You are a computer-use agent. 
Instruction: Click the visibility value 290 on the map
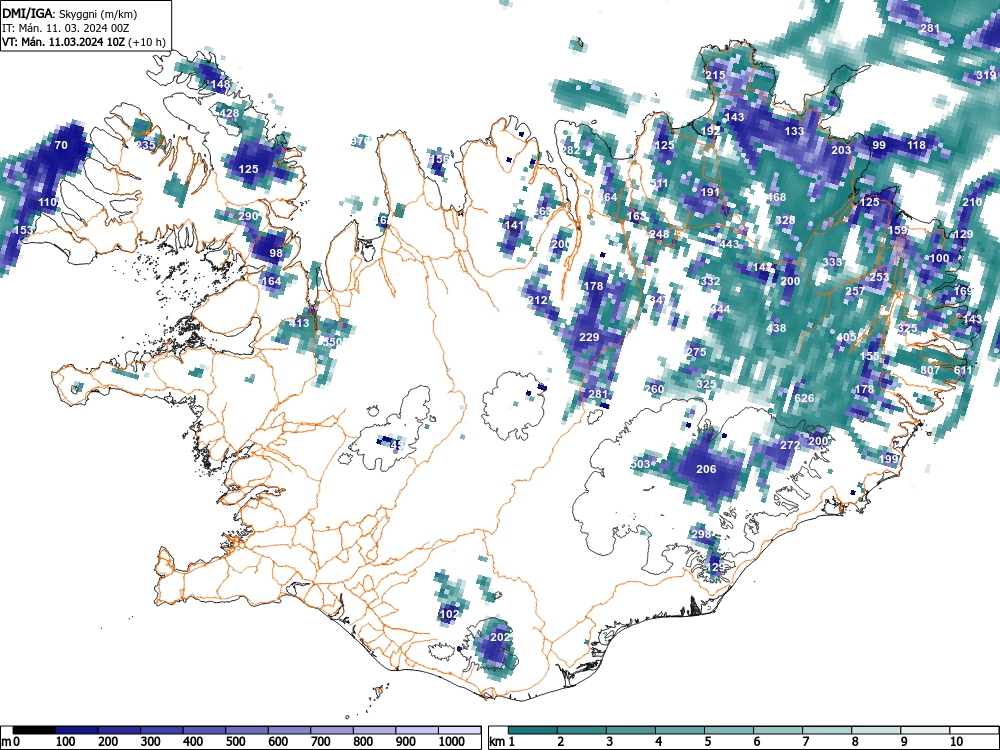click(x=248, y=216)
